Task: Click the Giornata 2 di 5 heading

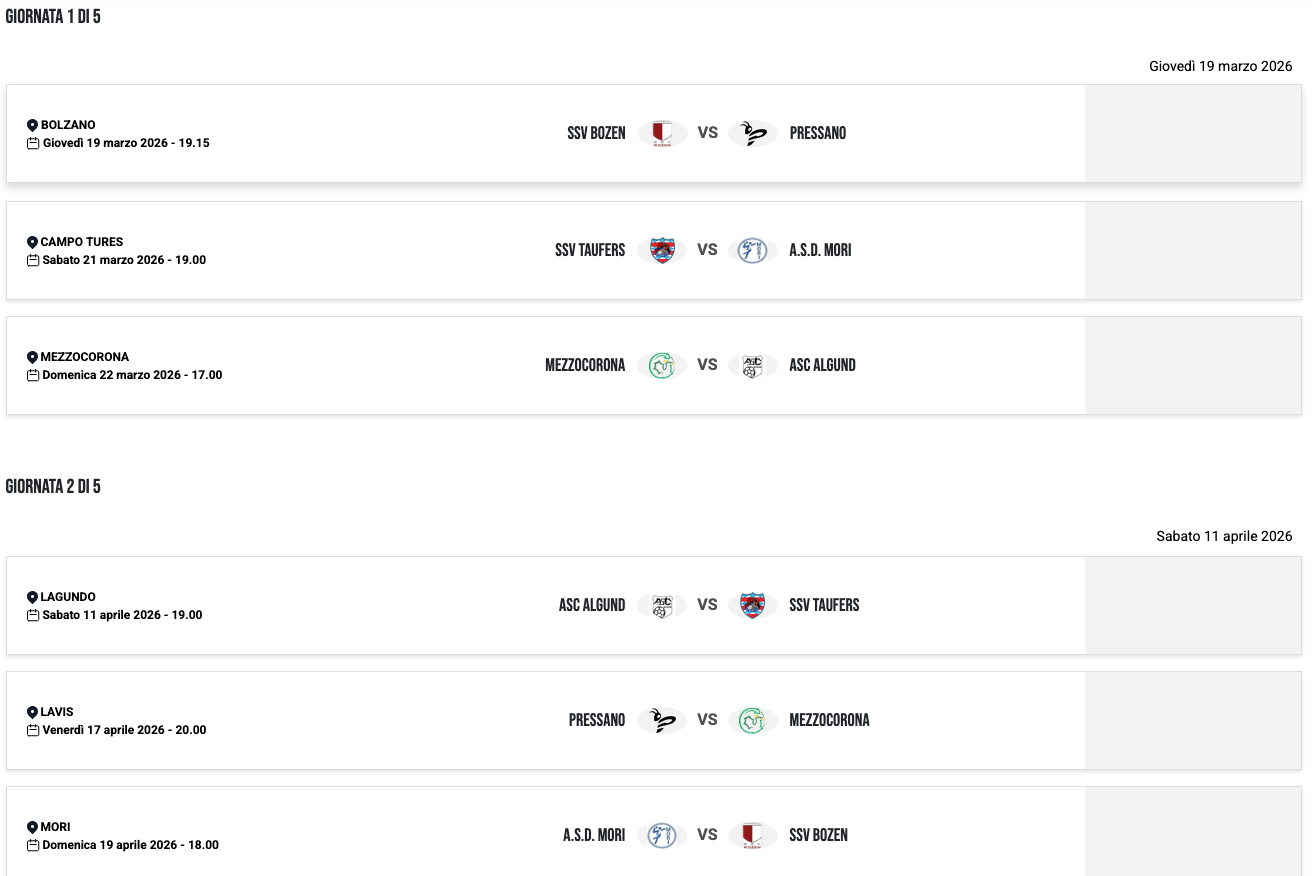Action: click(53, 487)
